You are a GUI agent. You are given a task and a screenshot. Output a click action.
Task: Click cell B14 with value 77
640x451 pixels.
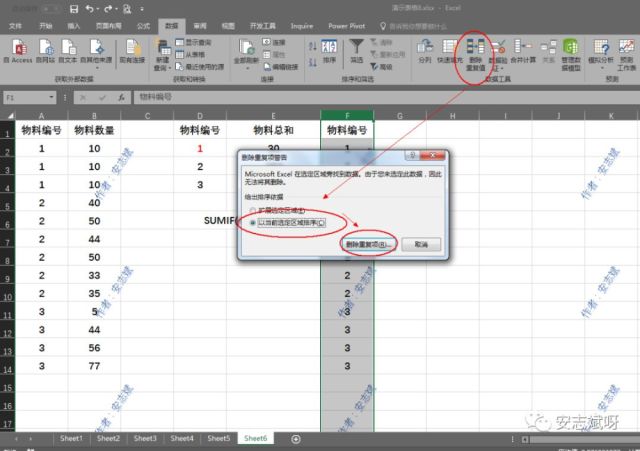pos(94,366)
